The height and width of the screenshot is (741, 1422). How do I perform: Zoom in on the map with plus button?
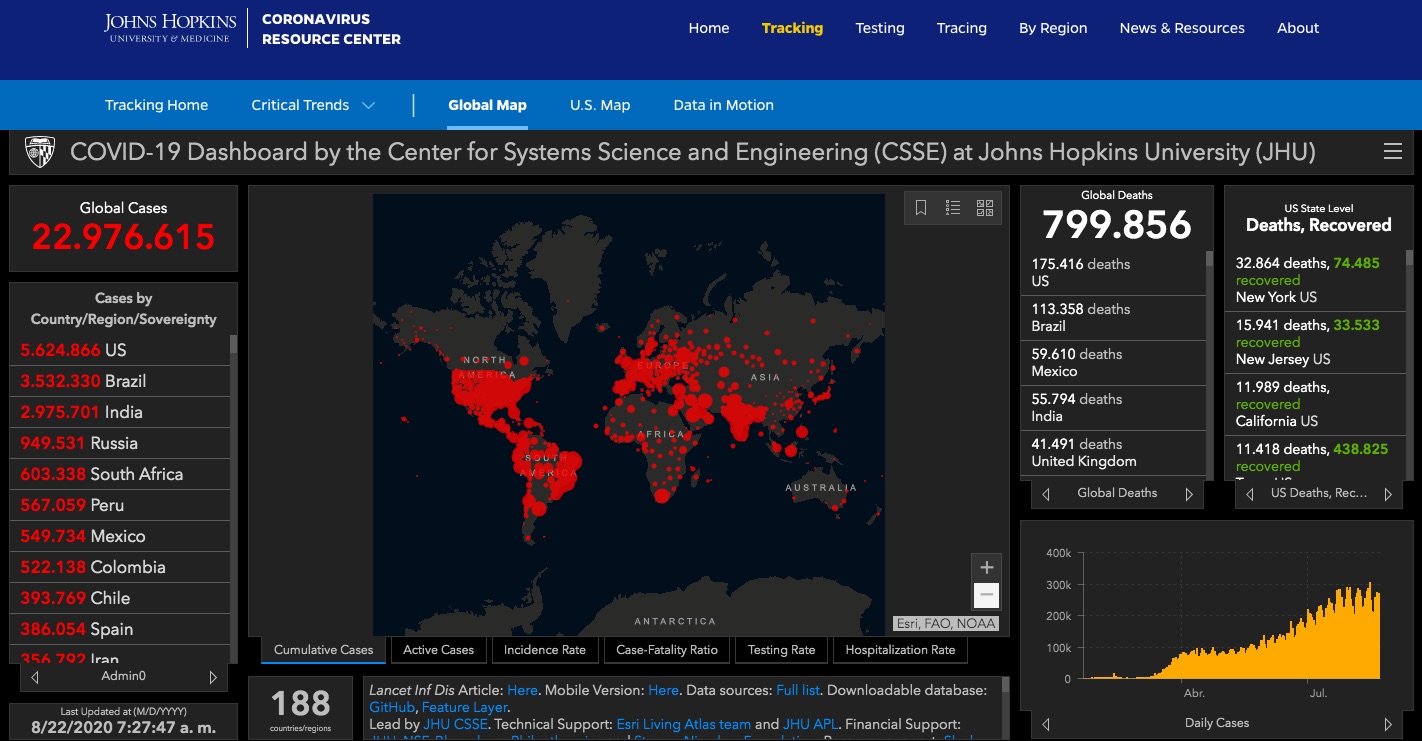[986, 567]
